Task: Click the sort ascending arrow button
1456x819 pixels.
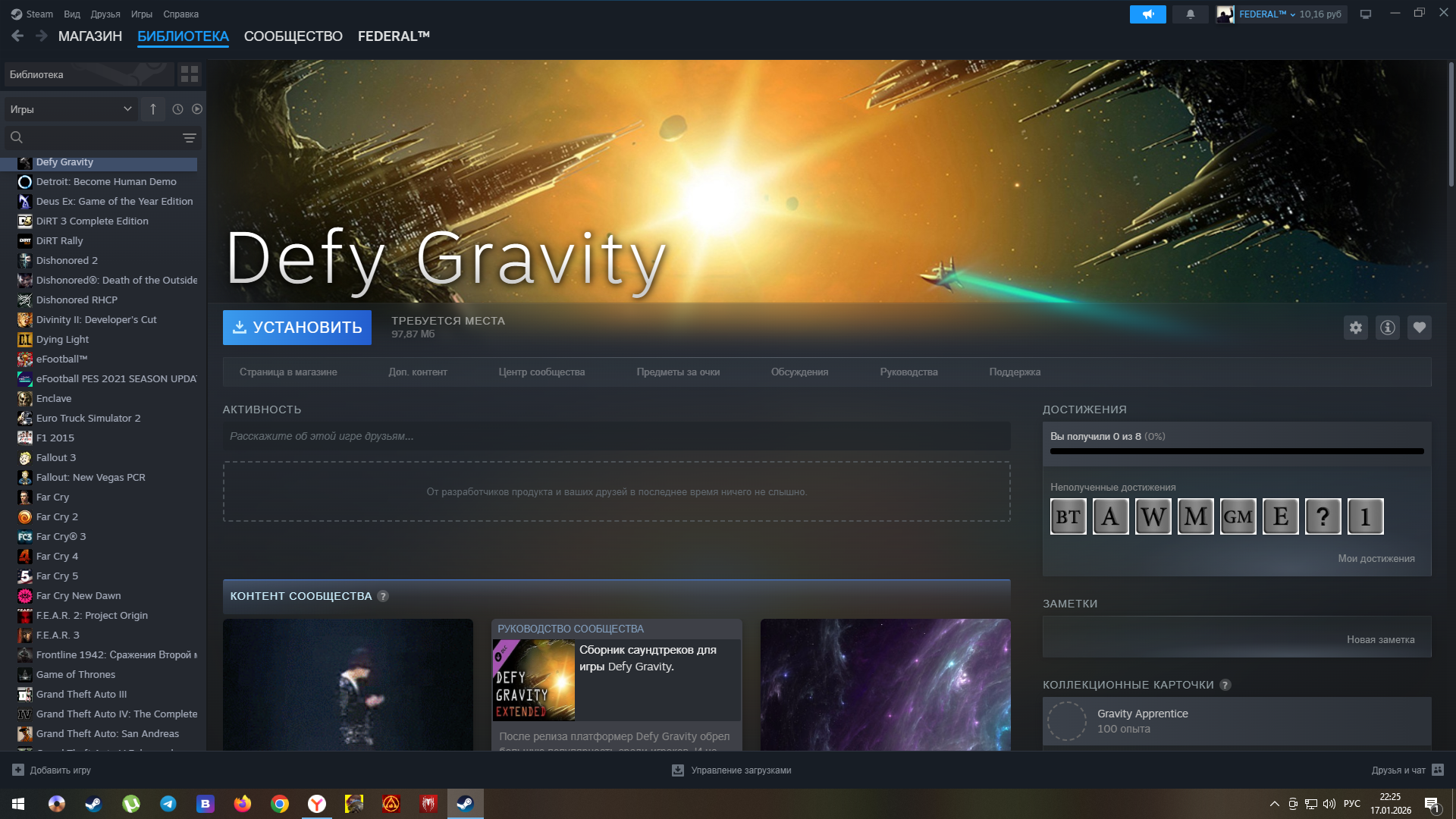Action: (x=153, y=109)
